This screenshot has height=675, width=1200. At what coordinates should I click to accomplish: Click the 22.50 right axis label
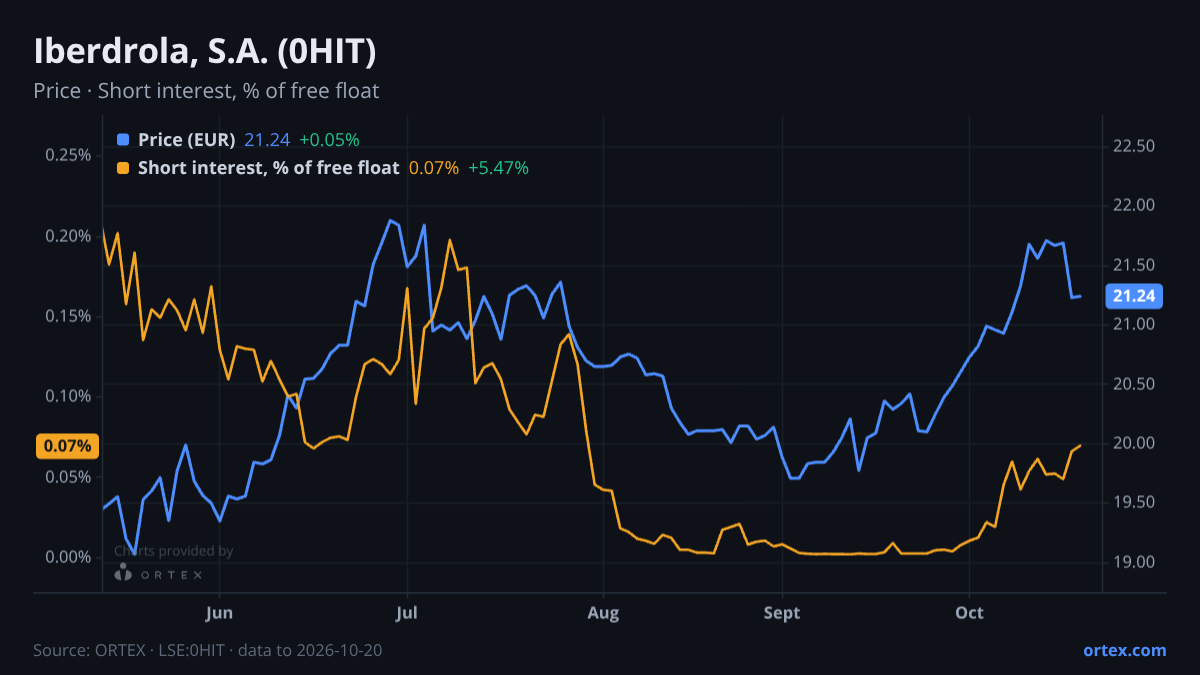(1134, 146)
